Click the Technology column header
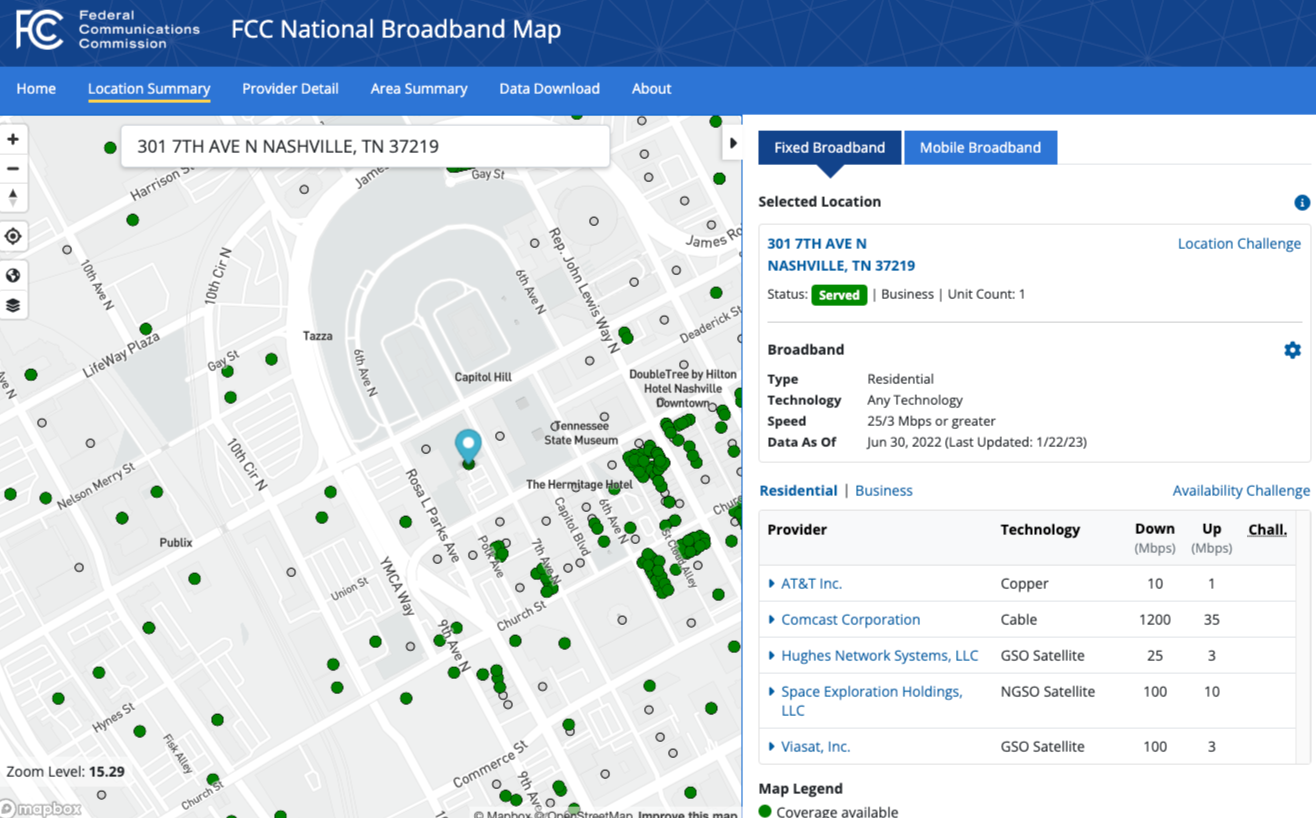The width and height of the screenshot is (1316, 818). coord(1040,530)
